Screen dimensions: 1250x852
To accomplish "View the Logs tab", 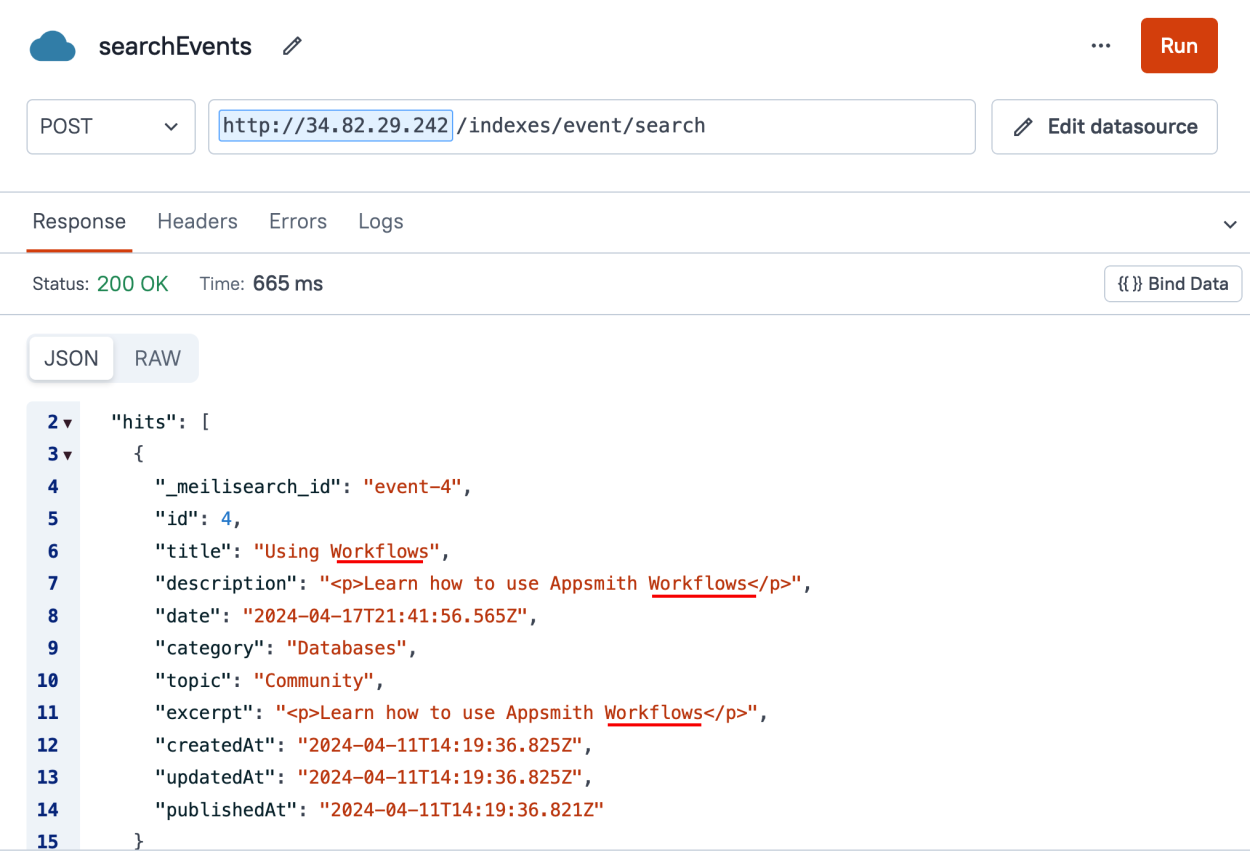I will (380, 221).
